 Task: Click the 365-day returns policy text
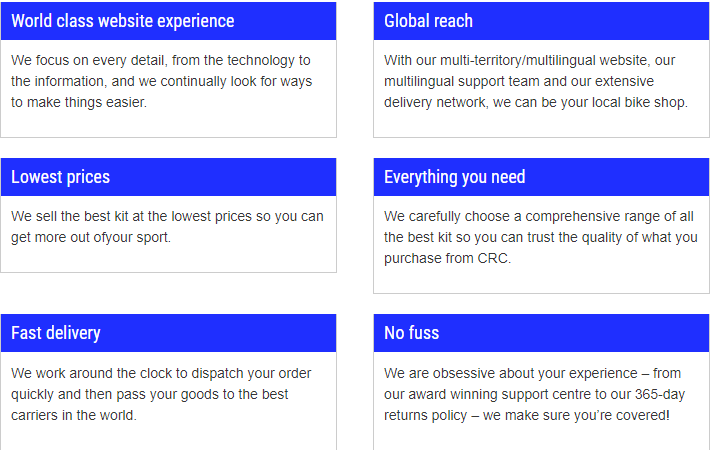(534, 394)
